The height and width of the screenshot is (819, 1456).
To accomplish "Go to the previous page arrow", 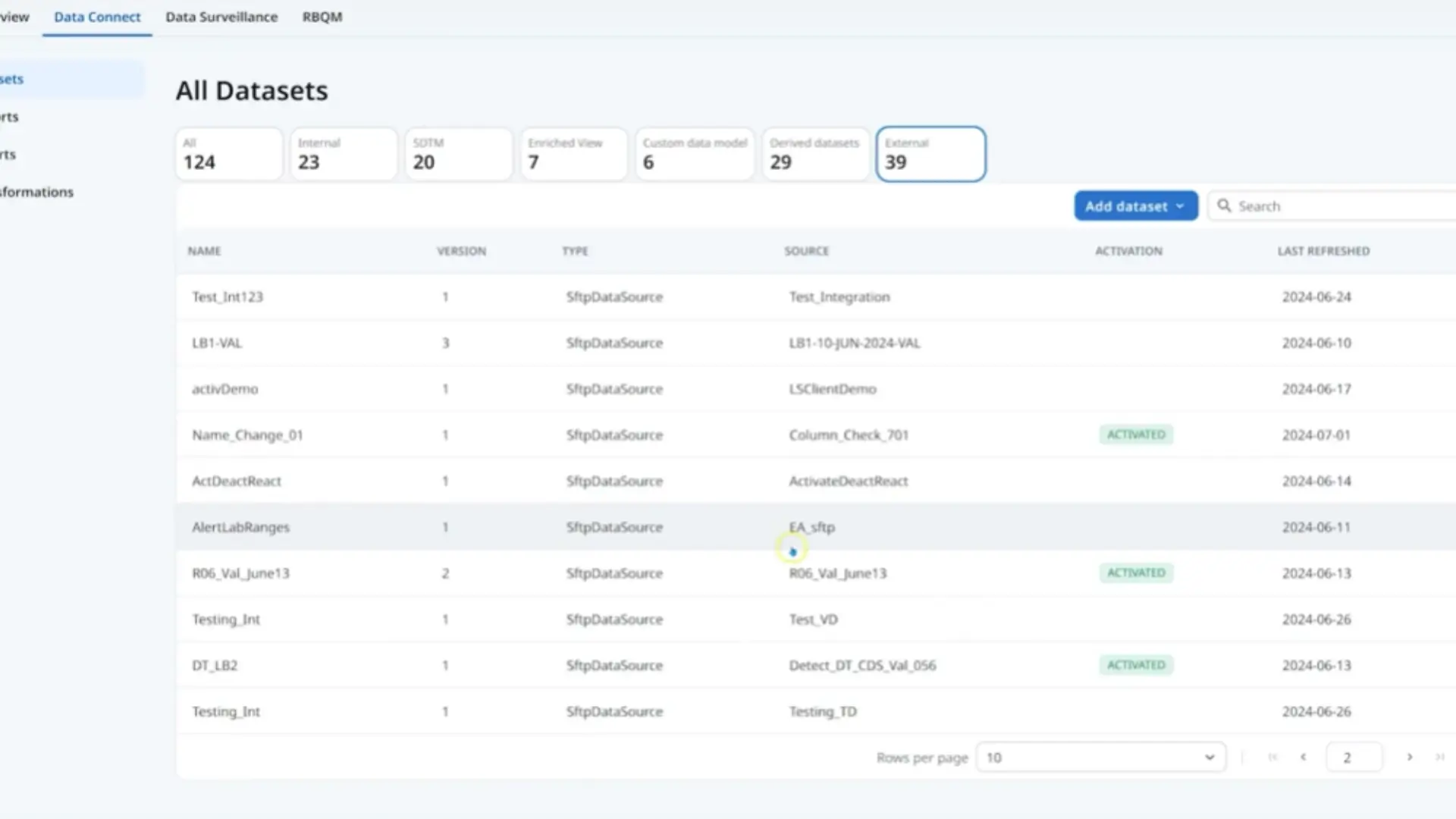I will [x=1304, y=757].
